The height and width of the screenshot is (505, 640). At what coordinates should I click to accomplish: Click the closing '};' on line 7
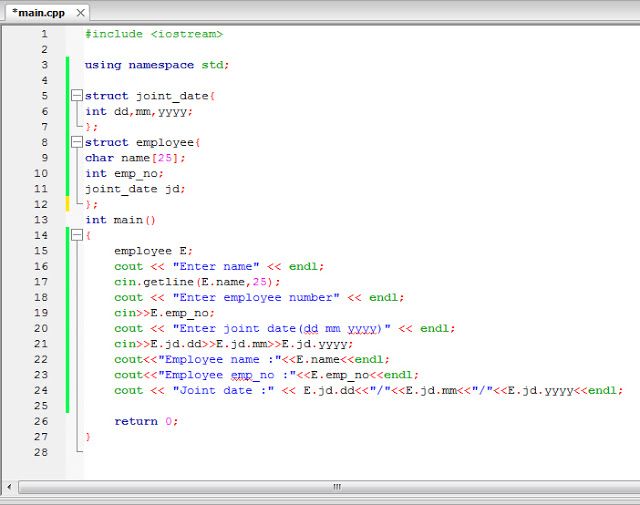coord(91,127)
